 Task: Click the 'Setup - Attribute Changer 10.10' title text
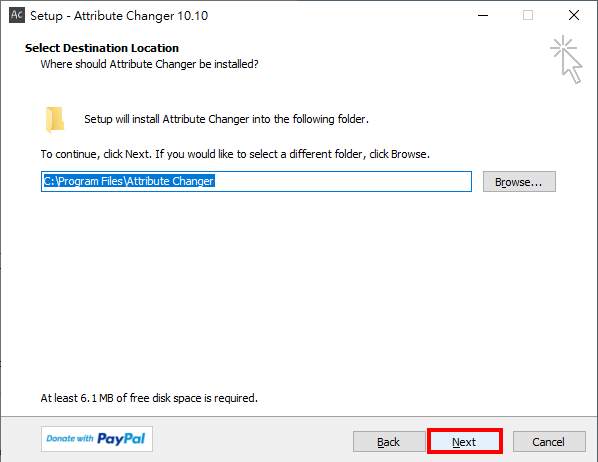[x=119, y=16]
